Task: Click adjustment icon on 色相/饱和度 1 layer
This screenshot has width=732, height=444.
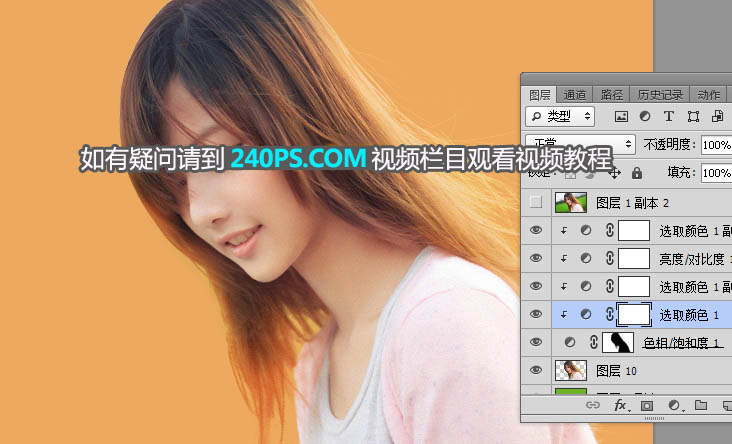Action: pos(570,342)
